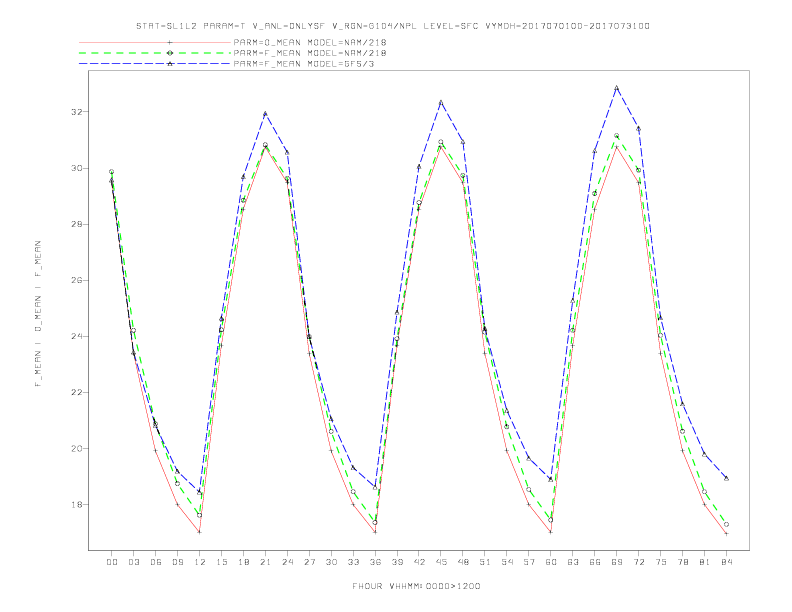Click red O_MEAN plus data point at hour 12

click(x=200, y=532)
